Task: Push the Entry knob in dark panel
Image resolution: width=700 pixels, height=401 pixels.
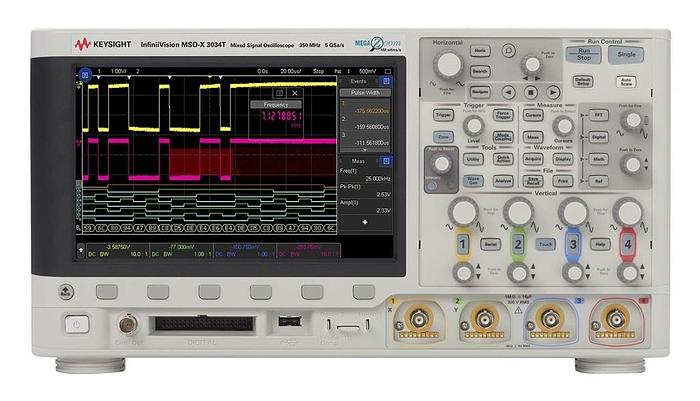Action: pos(442,164)
